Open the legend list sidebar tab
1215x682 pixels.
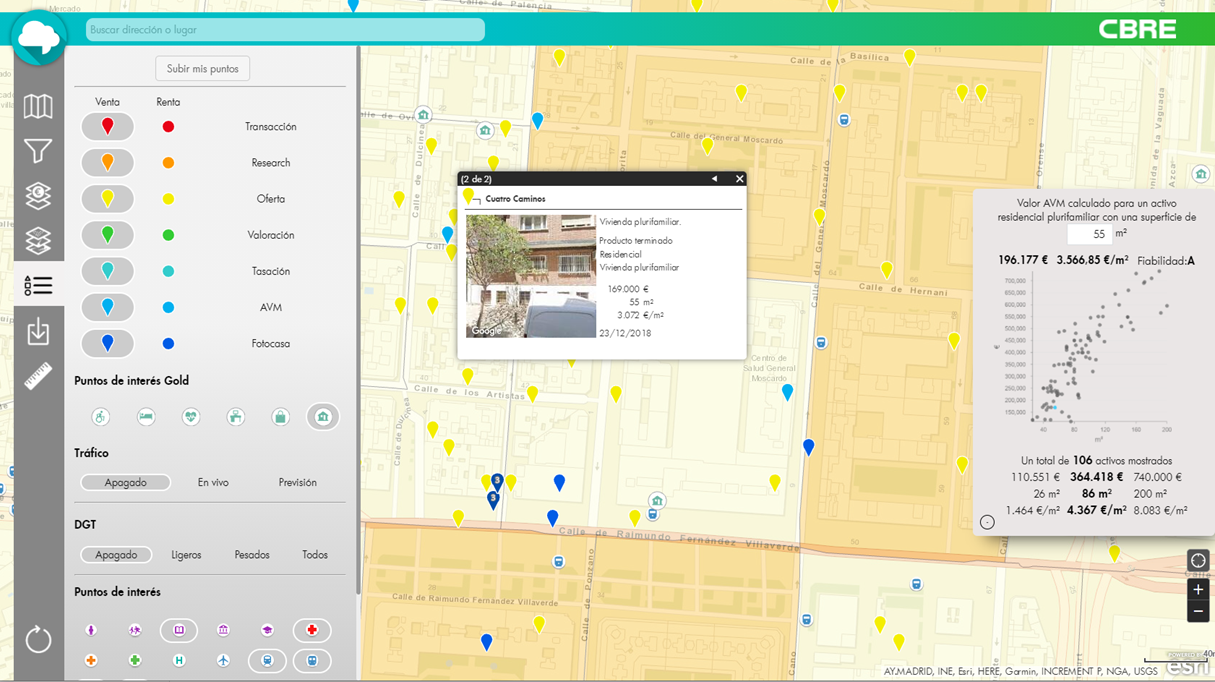click(x=38, y=286)
